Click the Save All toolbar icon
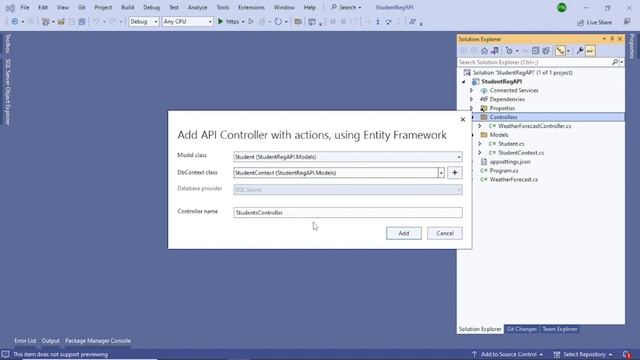The image size is (640, 360). [82, 21]
